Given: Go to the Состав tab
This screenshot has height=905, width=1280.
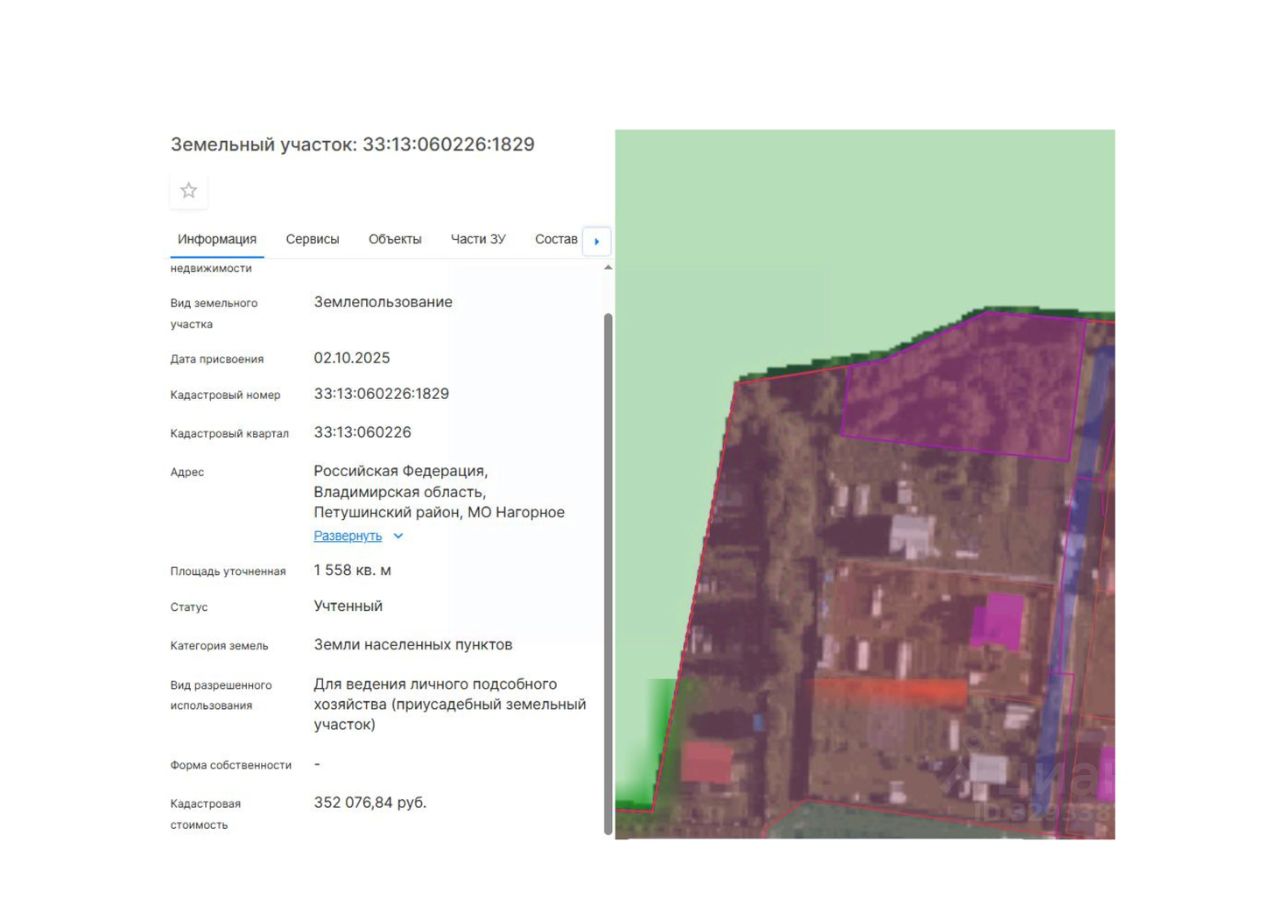Looking at the screenshot, I should pyautogui.click(x=556, y=239).
